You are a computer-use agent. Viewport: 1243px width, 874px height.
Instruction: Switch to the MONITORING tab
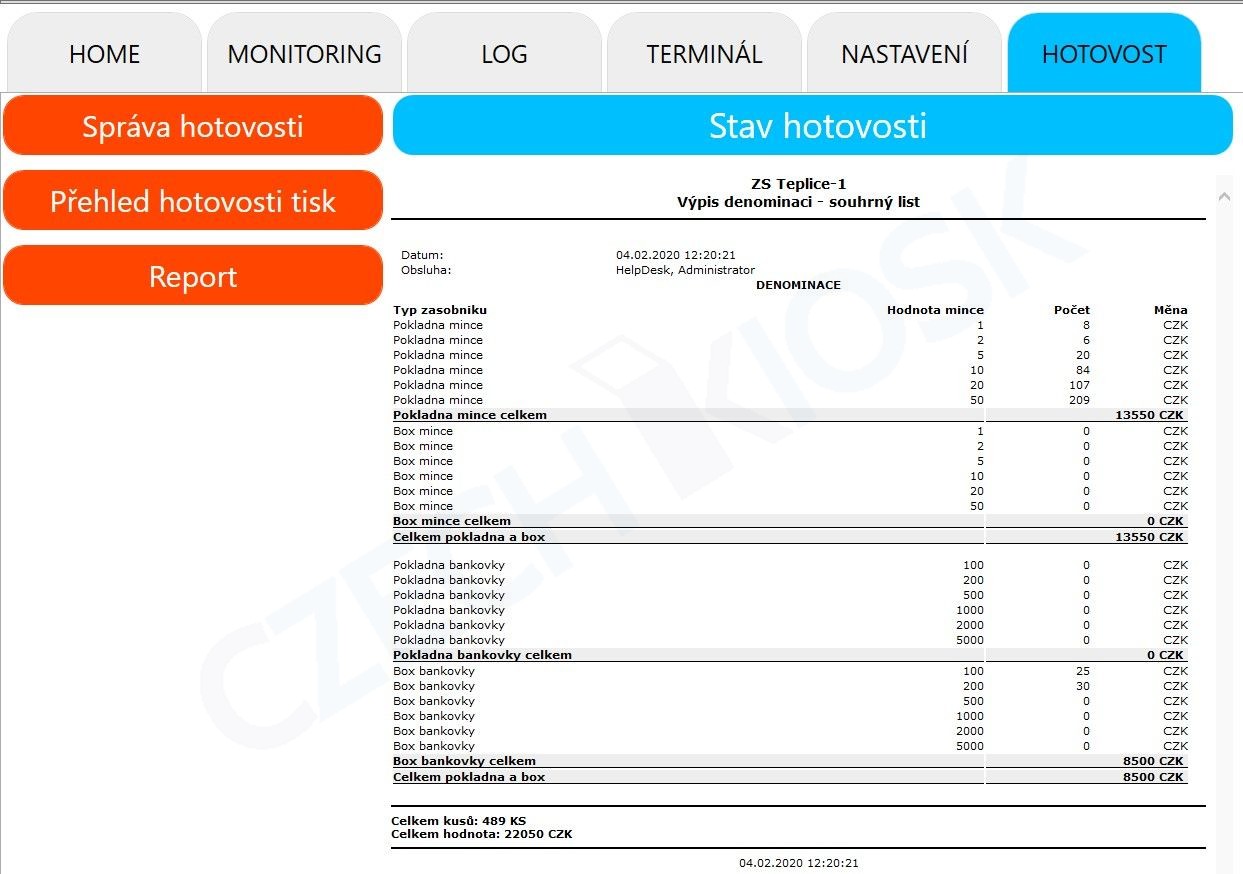304,53
